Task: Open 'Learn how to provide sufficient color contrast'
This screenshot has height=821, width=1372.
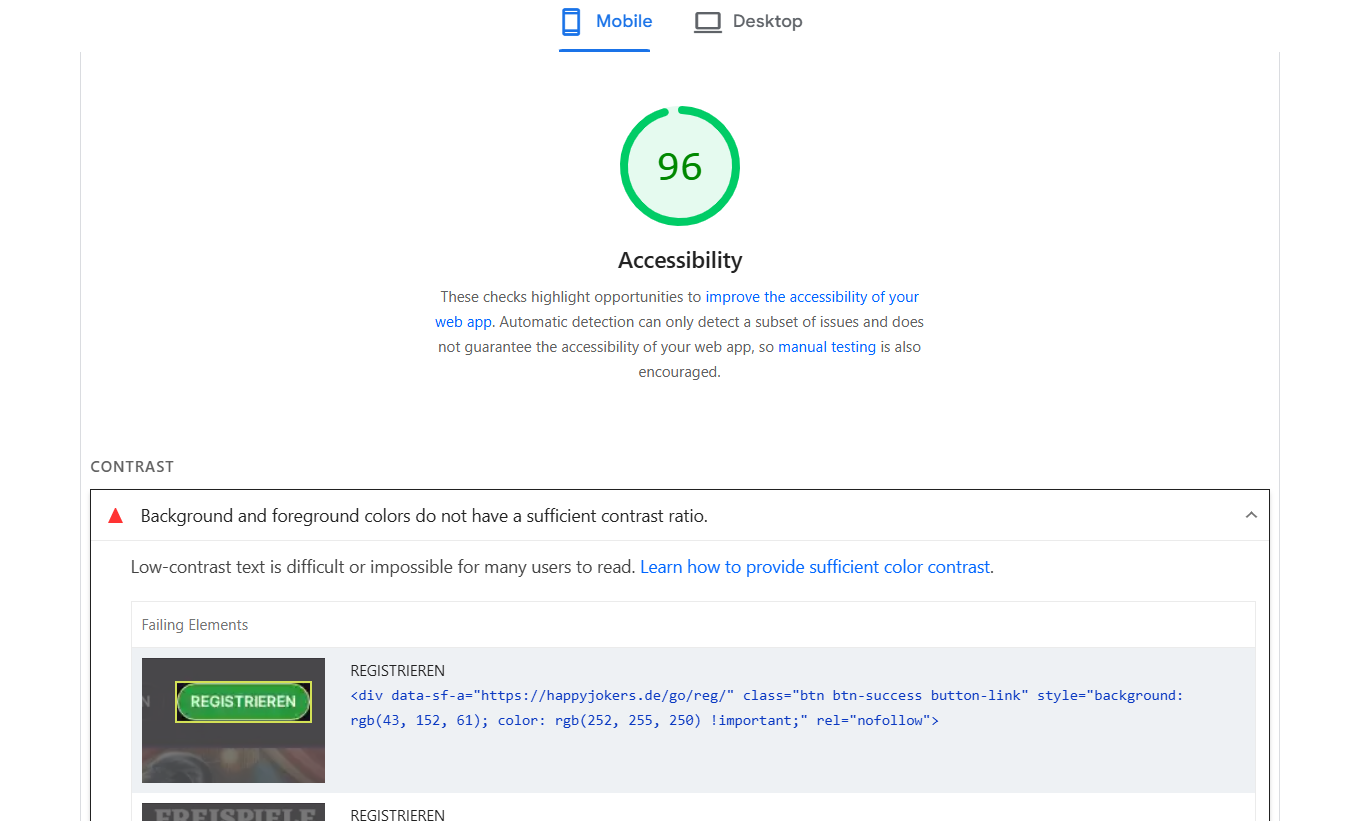Action: point(815,567)
